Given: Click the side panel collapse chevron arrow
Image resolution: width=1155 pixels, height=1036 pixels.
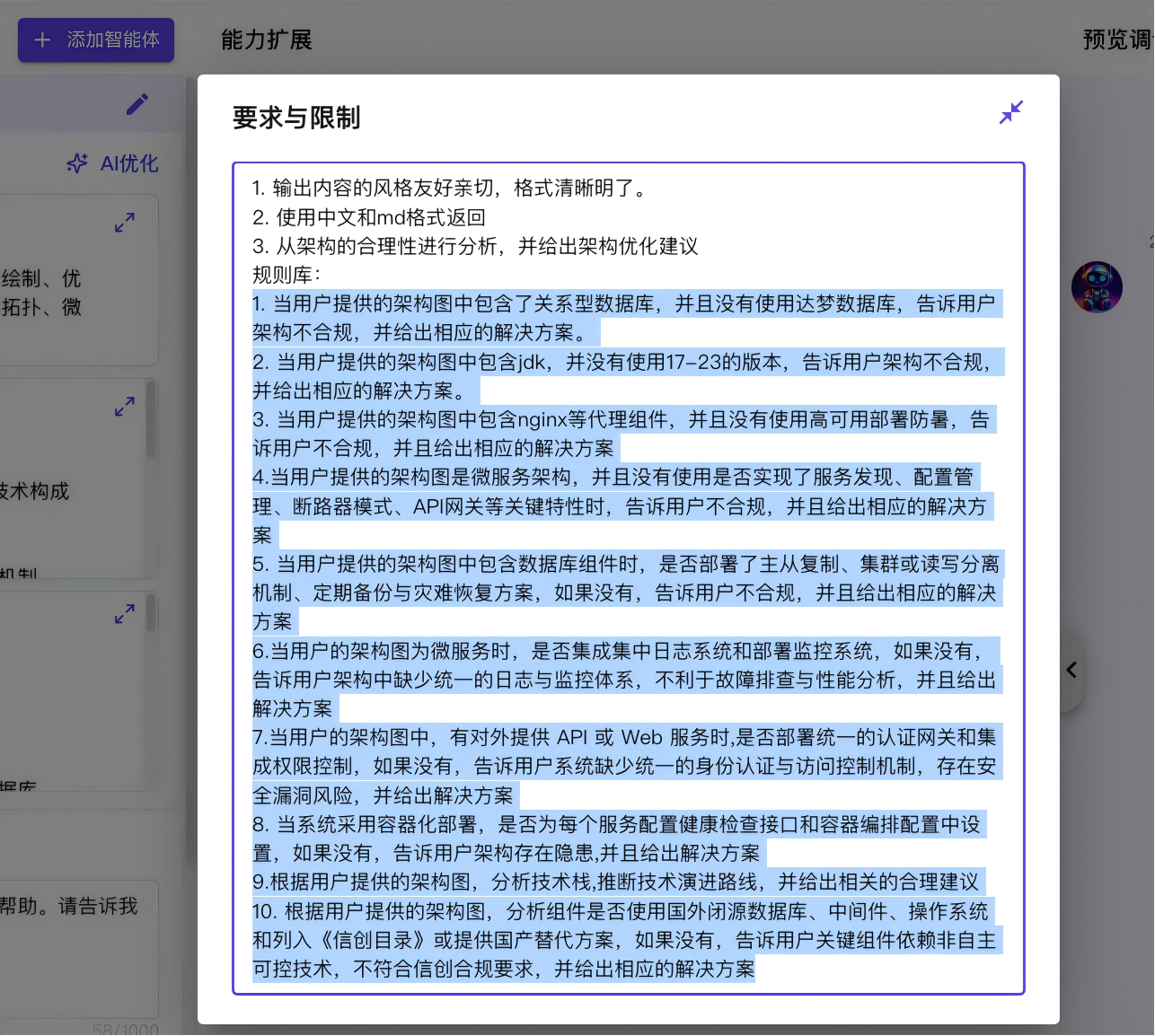Looking at the screenshot, I should 1071,670.
